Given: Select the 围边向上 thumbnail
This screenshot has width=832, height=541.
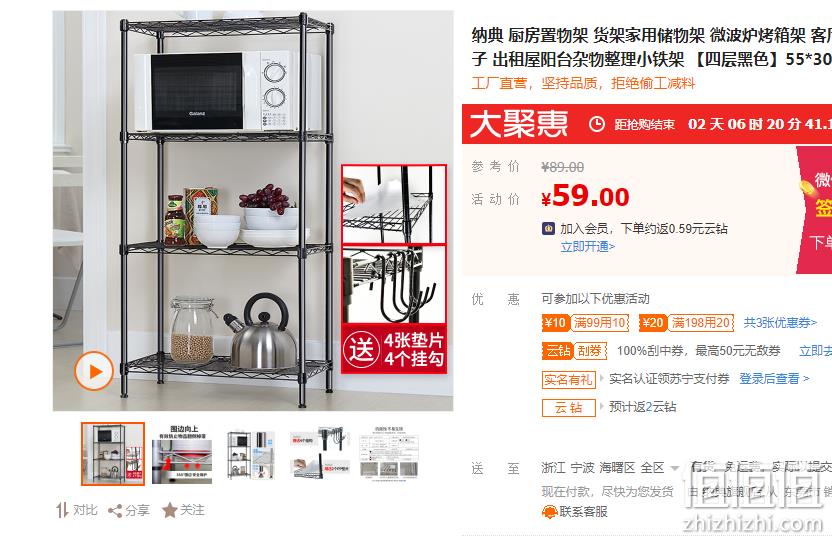Looking at the screenshot, I should click(183, 454).
